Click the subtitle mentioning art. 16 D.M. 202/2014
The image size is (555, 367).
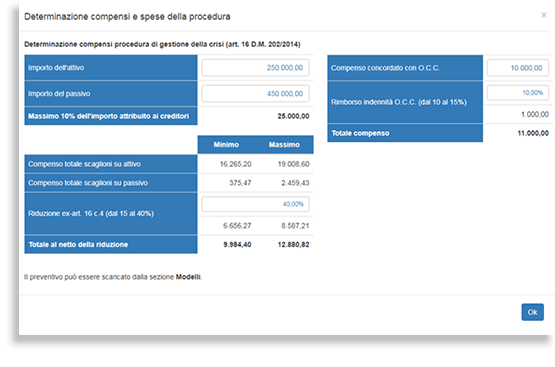162,44
